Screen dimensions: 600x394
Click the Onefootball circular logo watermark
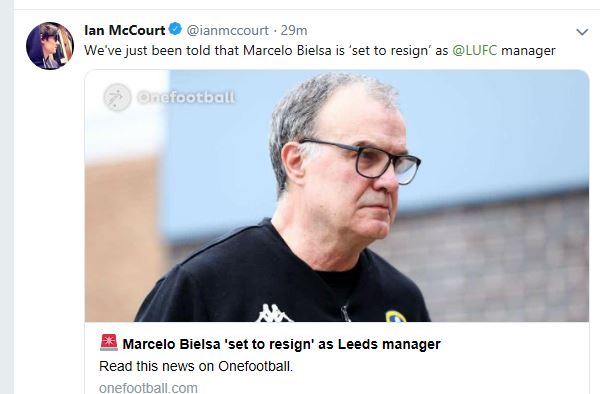(117, 98)
